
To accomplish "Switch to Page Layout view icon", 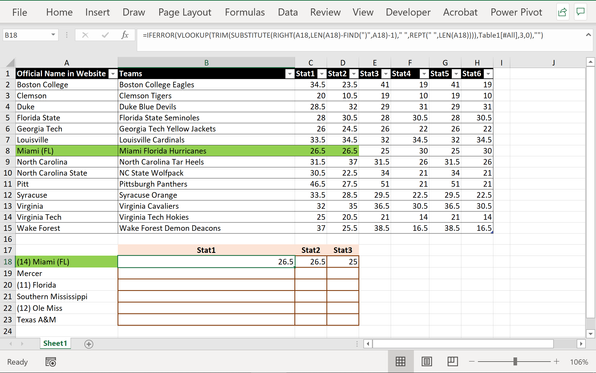I will click(426, 362).
